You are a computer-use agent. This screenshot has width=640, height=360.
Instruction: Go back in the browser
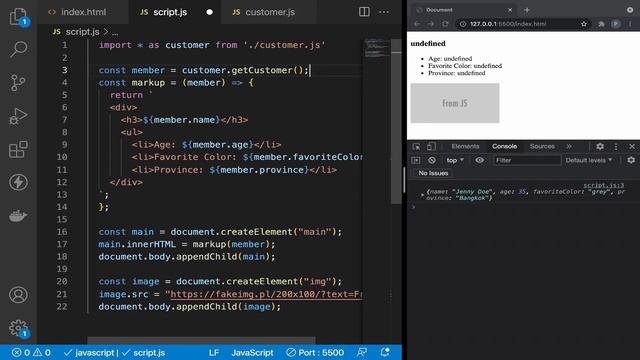pos(417,24)
